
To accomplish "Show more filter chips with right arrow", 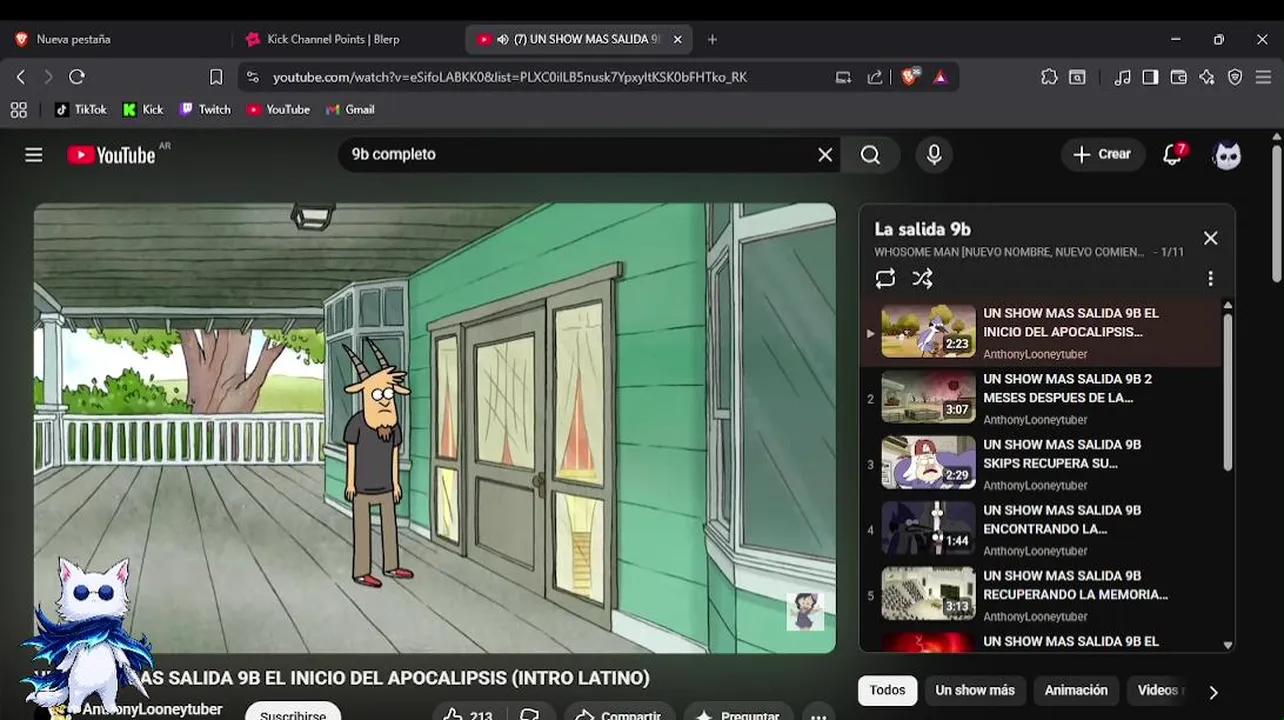I will click(1213, 692).
